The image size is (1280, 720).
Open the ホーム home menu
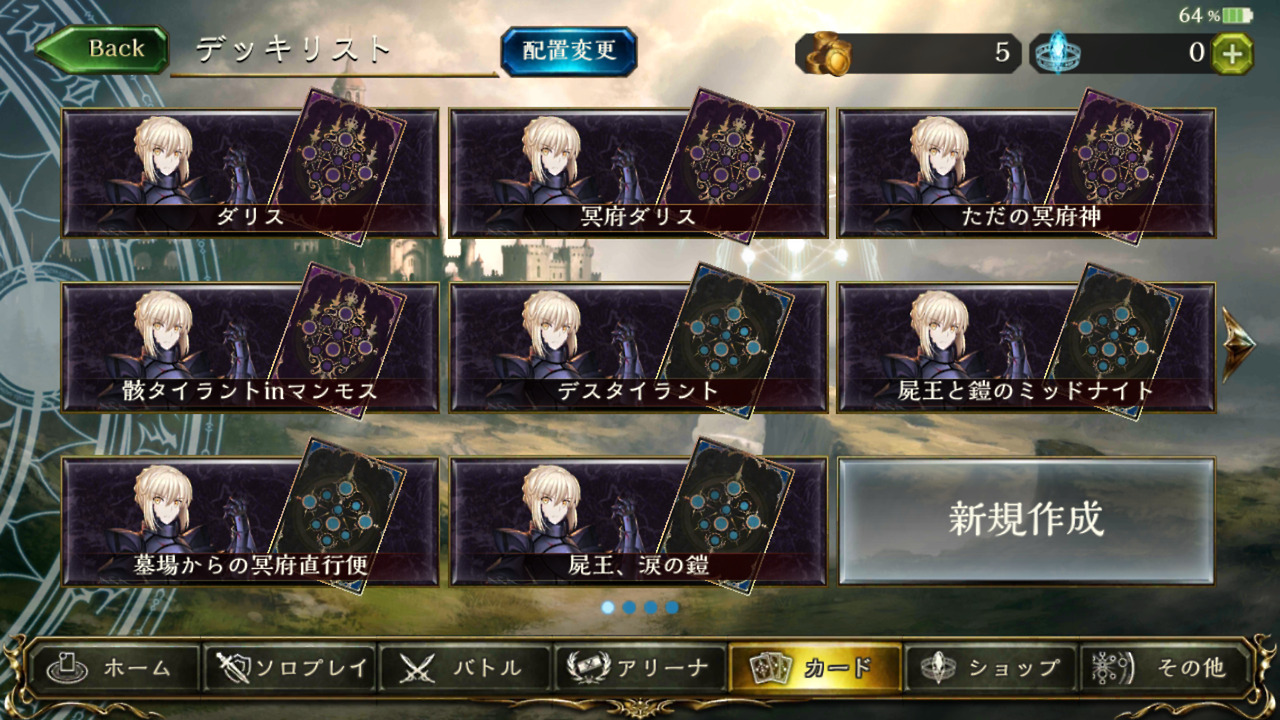pyautogui.click(x=113, y=668)
